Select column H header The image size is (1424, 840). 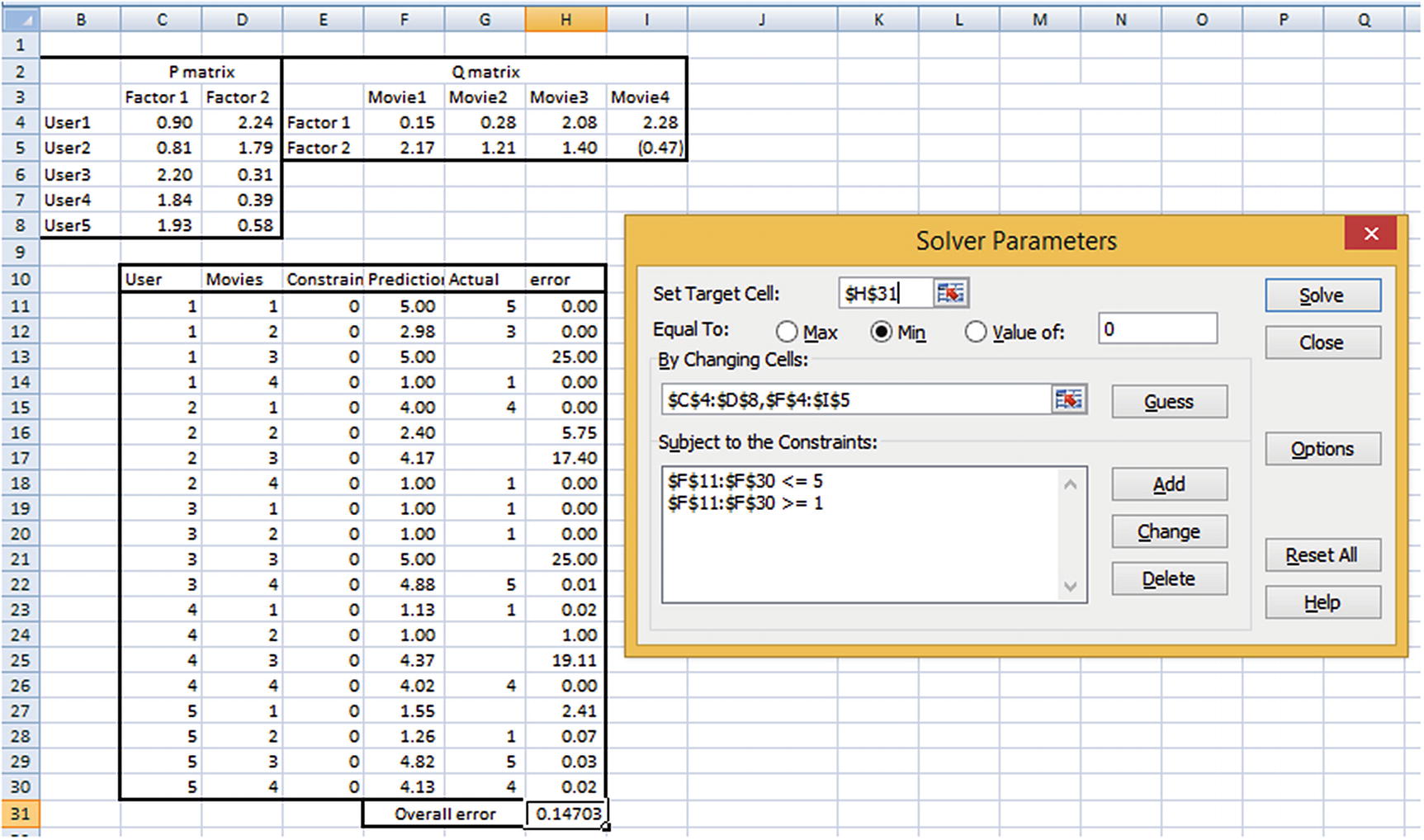tap(565, 20)
